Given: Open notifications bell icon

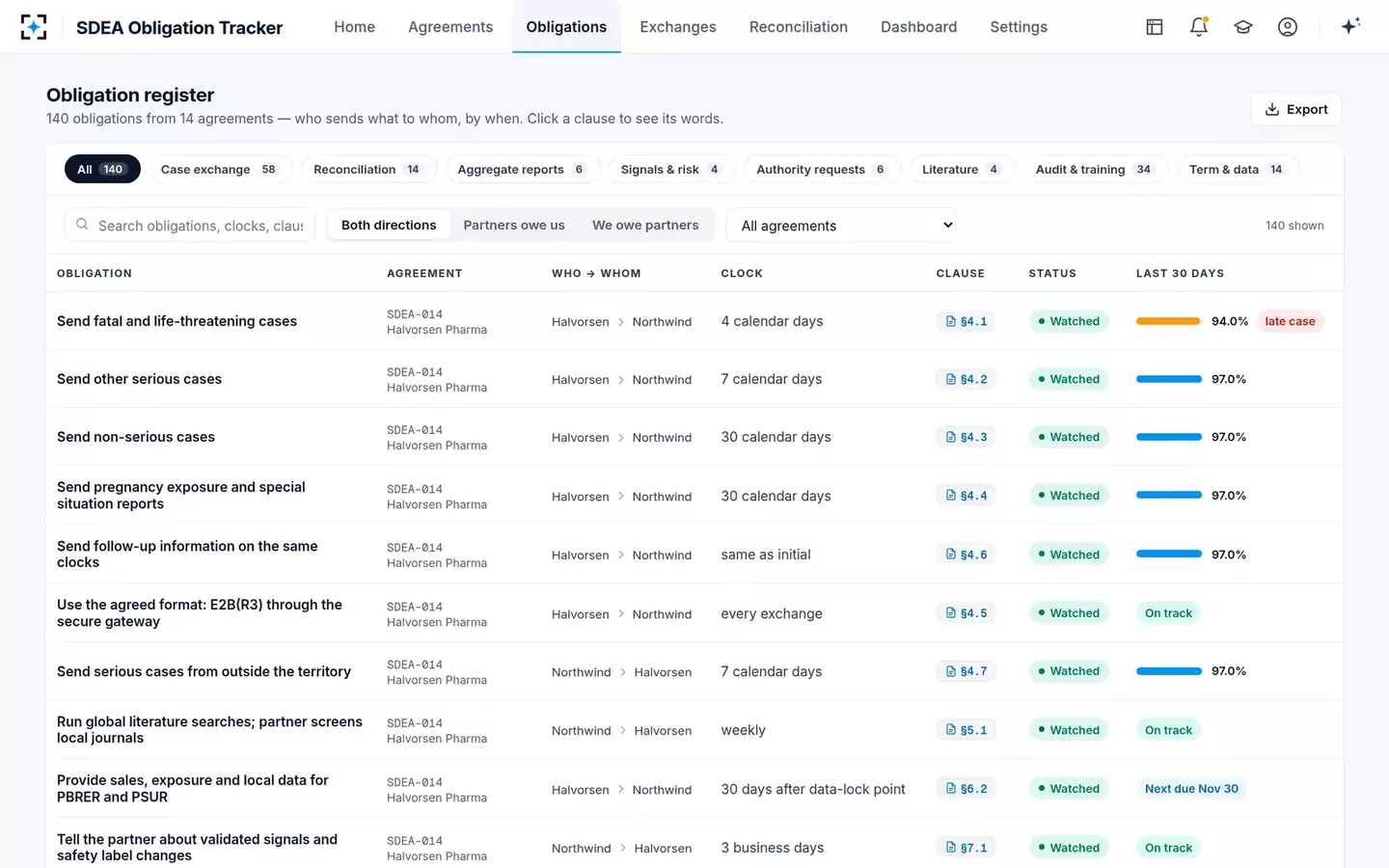Looking at the screenshot, I should 1199,27.
